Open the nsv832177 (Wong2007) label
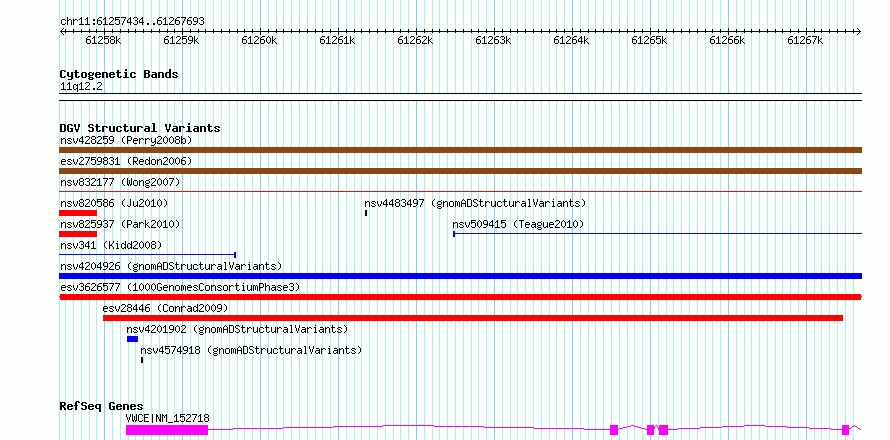The height and width of the screenshot is (440, 890). click(120, 182)
